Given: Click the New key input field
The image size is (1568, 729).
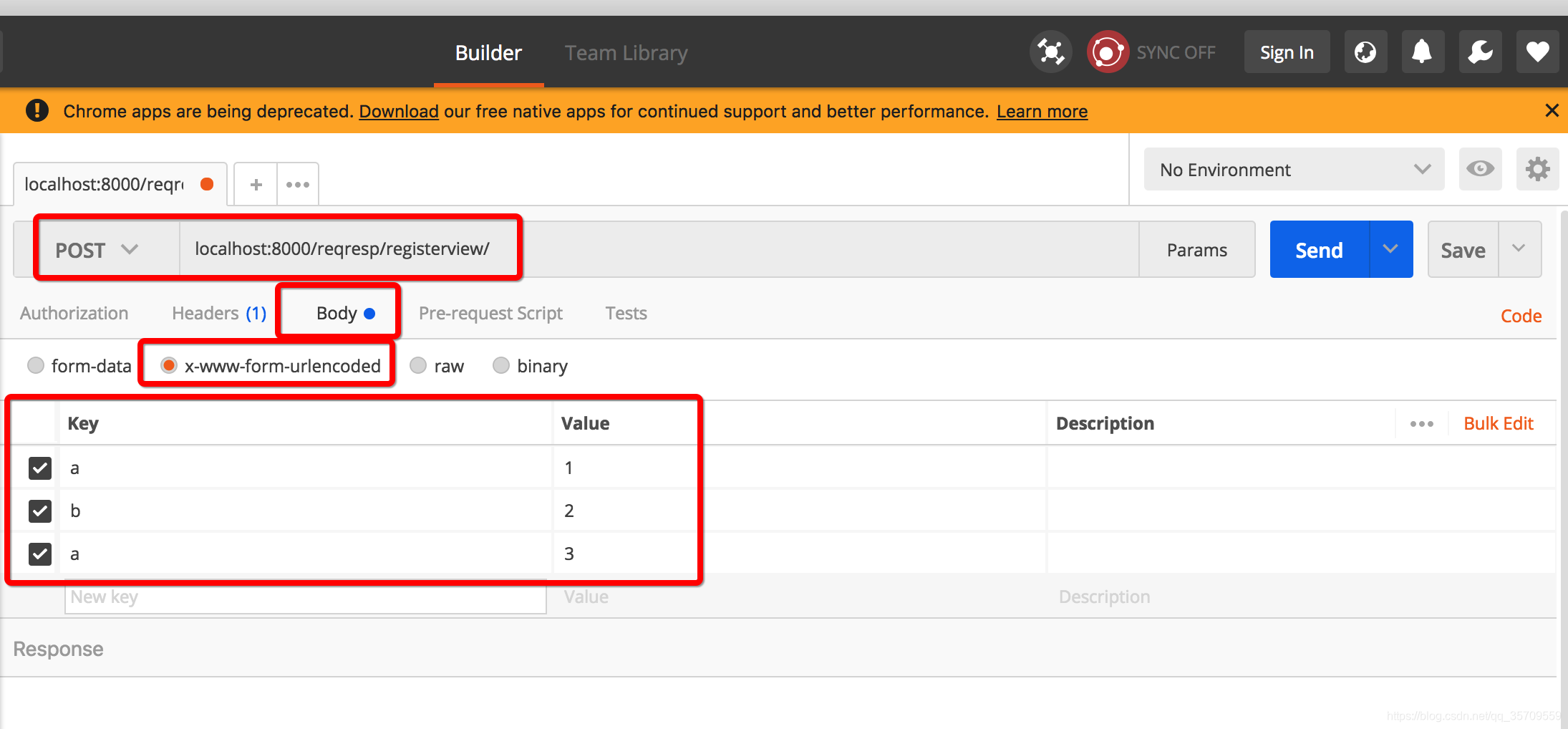Looking at the screenshot, I should [306, 597].
